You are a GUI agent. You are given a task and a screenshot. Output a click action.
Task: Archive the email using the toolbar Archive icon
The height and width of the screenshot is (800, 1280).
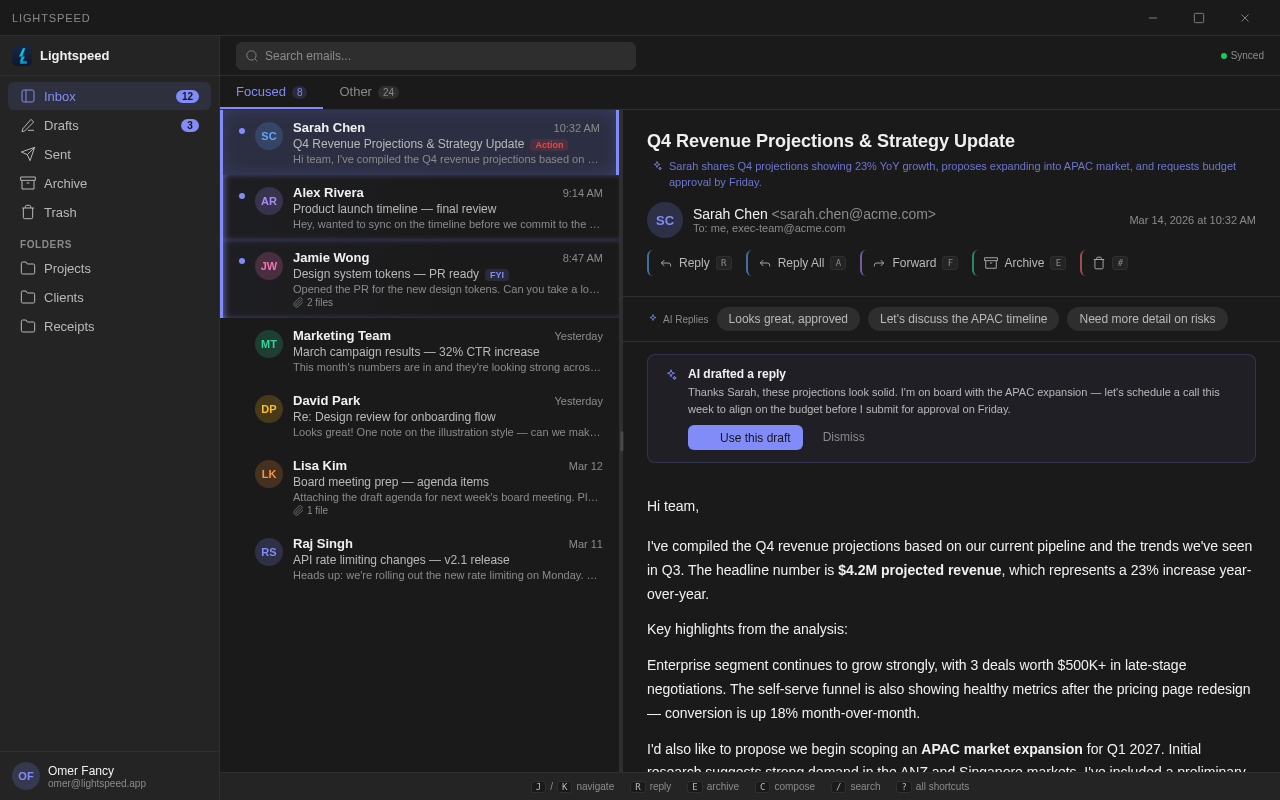tap(990, 262)
